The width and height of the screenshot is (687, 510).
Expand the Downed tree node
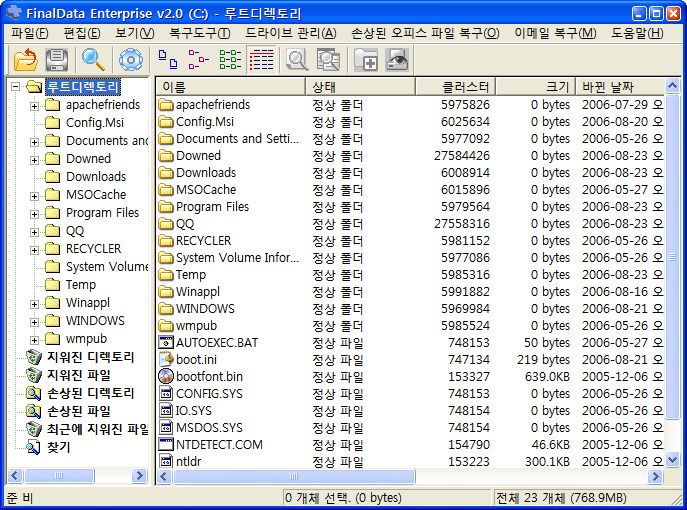34,160
